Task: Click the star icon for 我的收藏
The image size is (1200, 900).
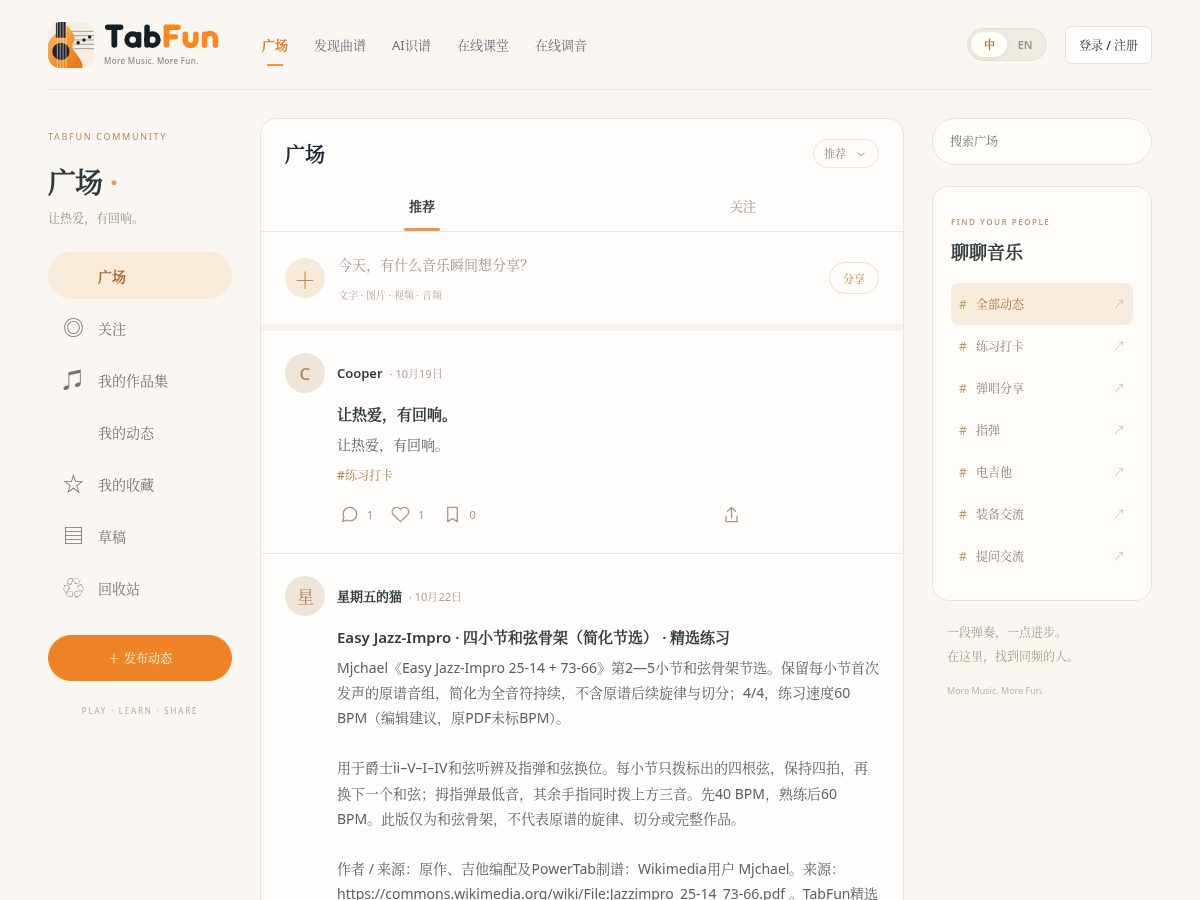Action: pyautogui.click(x=73, y=484)
